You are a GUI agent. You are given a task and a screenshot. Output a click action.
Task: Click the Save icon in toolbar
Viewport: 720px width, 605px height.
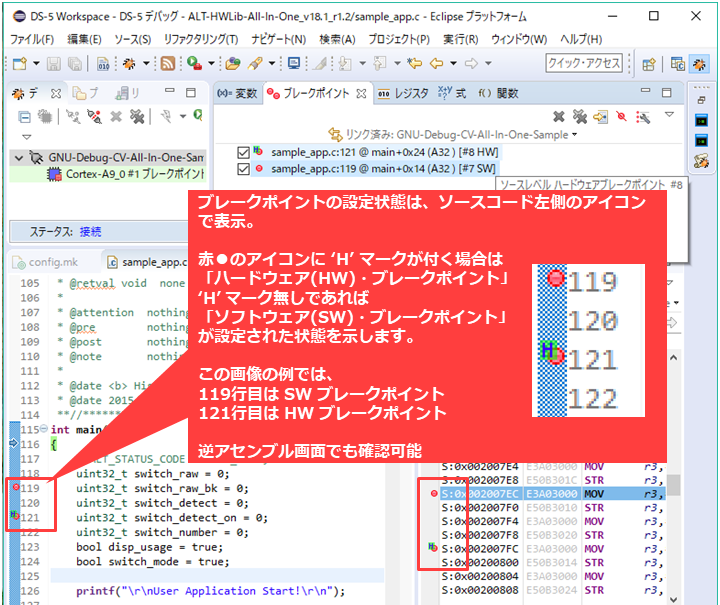(x=54, y=64)
